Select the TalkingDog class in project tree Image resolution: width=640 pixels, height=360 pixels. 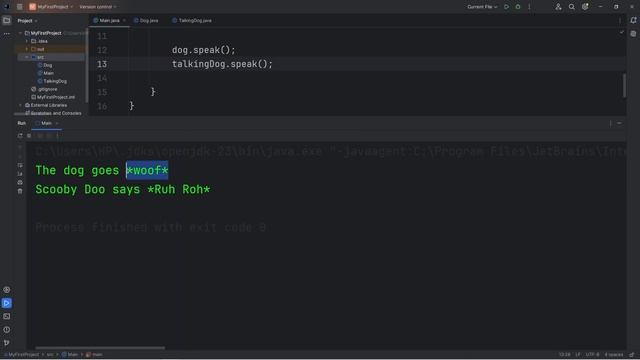click(x=52, y=81)
